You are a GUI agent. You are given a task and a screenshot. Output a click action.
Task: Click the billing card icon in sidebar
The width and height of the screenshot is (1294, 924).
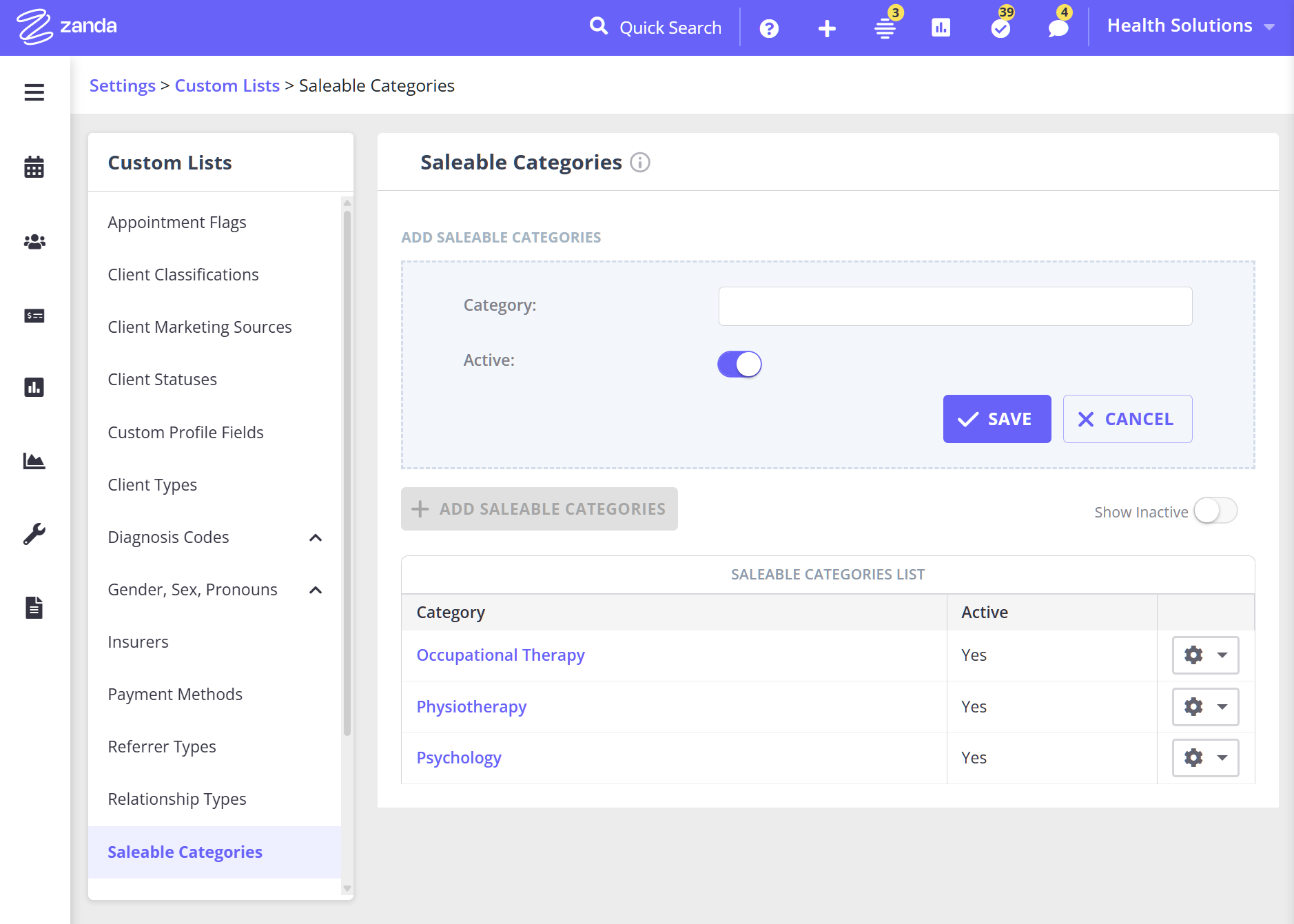pos(34,316)
